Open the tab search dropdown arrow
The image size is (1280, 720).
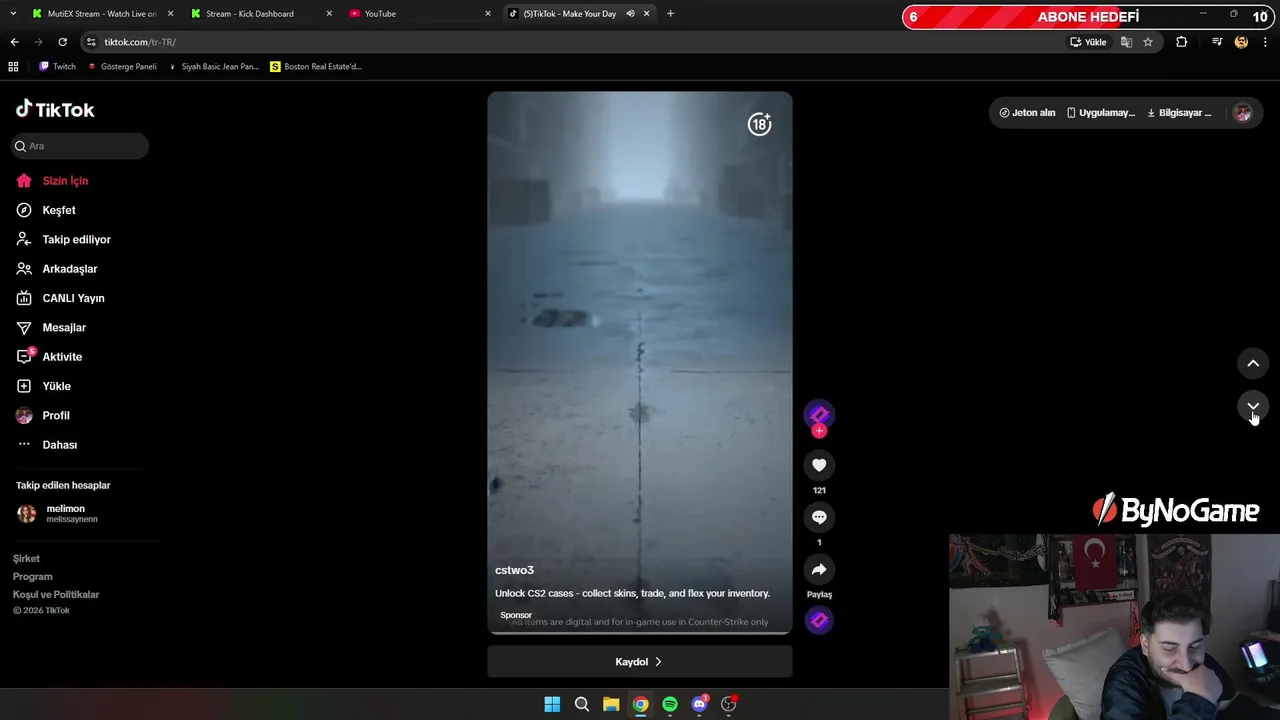point(13,14)
